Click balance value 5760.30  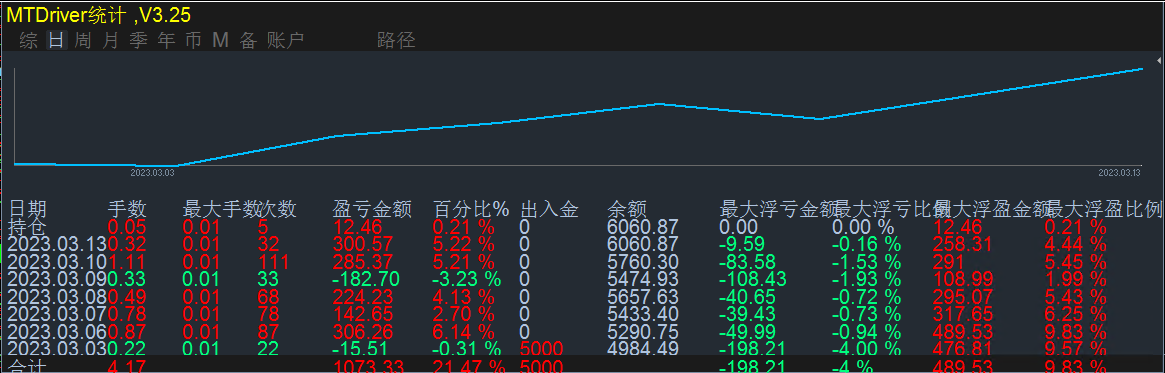click(x=643, y=262)
